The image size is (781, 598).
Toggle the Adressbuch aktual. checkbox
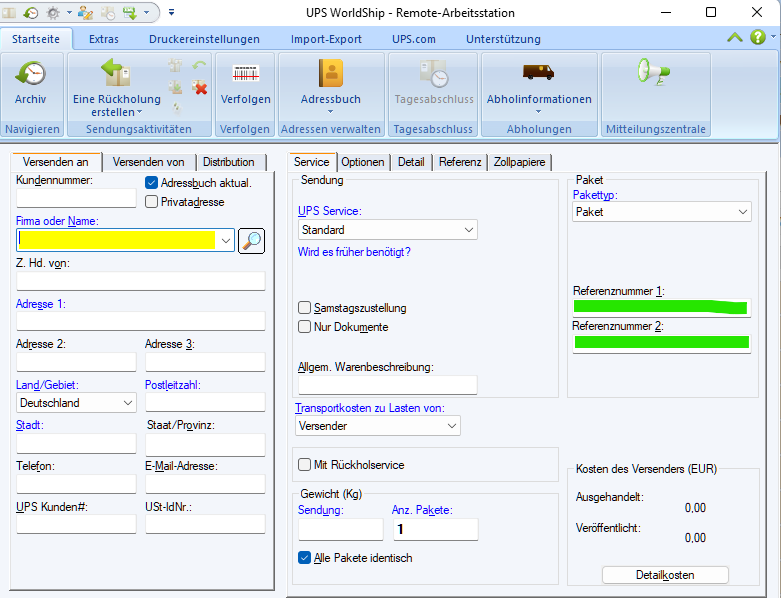click(151, 183)
